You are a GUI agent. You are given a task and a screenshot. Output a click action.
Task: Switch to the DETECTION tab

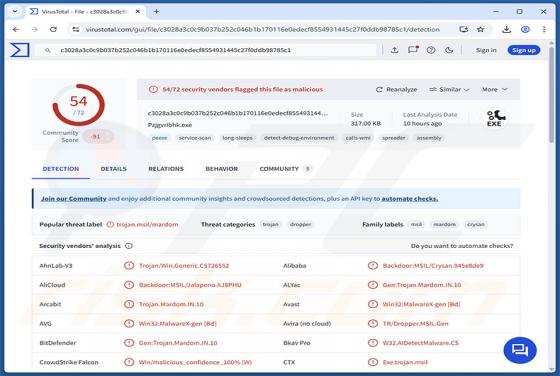tap(61, 169)
